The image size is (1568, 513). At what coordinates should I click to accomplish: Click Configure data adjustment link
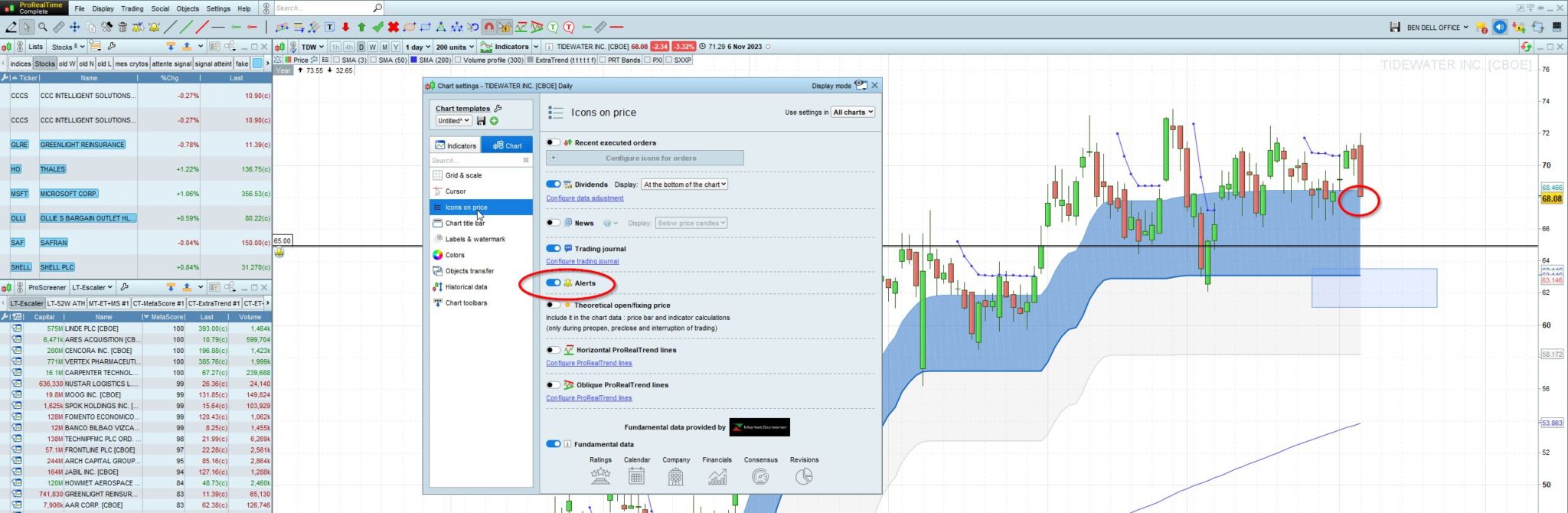pyautogui.click(x=585, y=198)
